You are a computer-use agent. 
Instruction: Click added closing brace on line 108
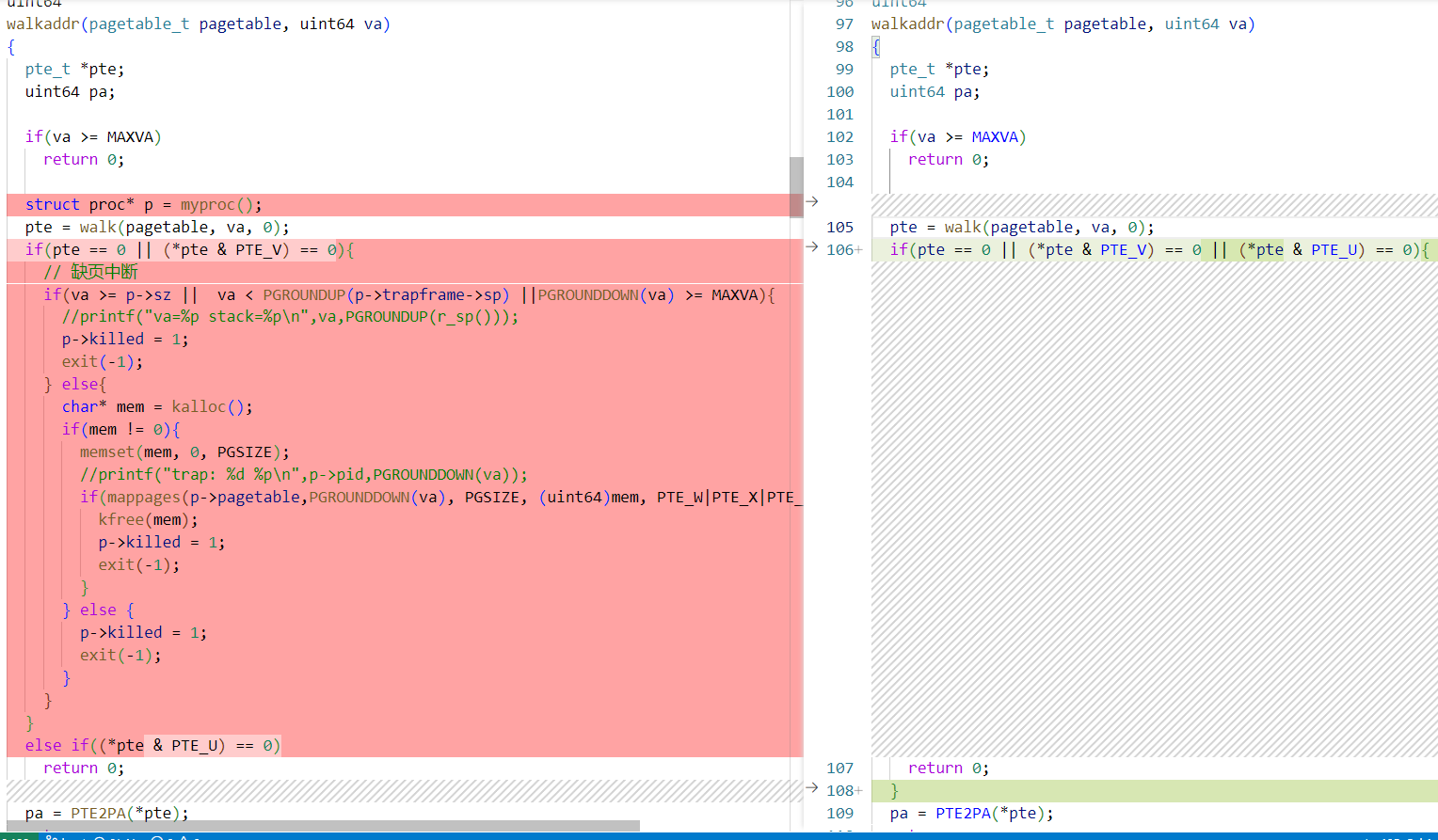coord(894,791)
